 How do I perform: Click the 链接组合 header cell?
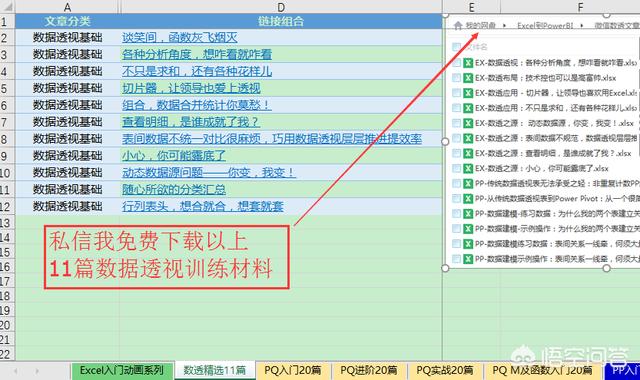[x=281, y=21]
